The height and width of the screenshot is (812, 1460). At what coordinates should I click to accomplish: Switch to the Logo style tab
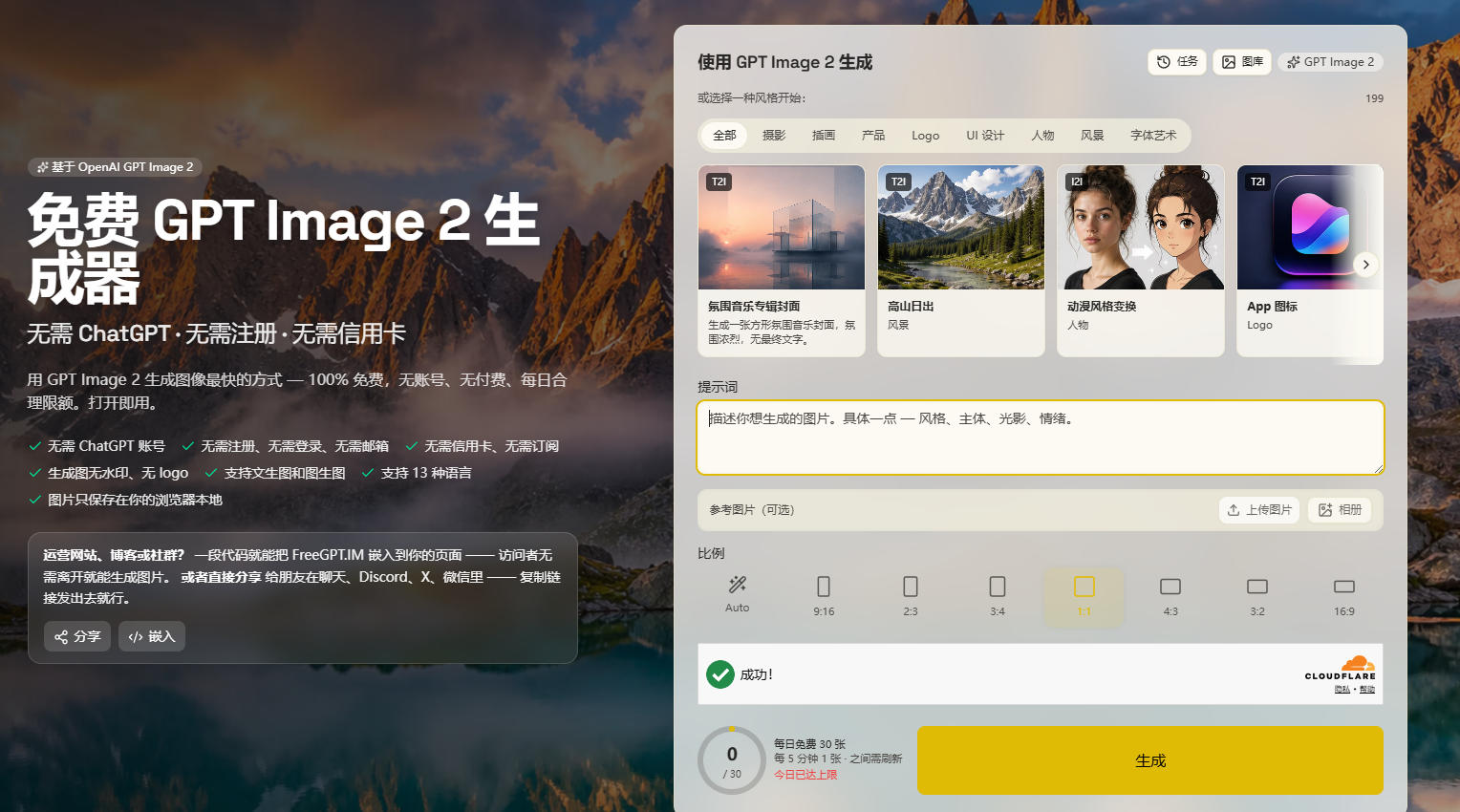(925, 136)
